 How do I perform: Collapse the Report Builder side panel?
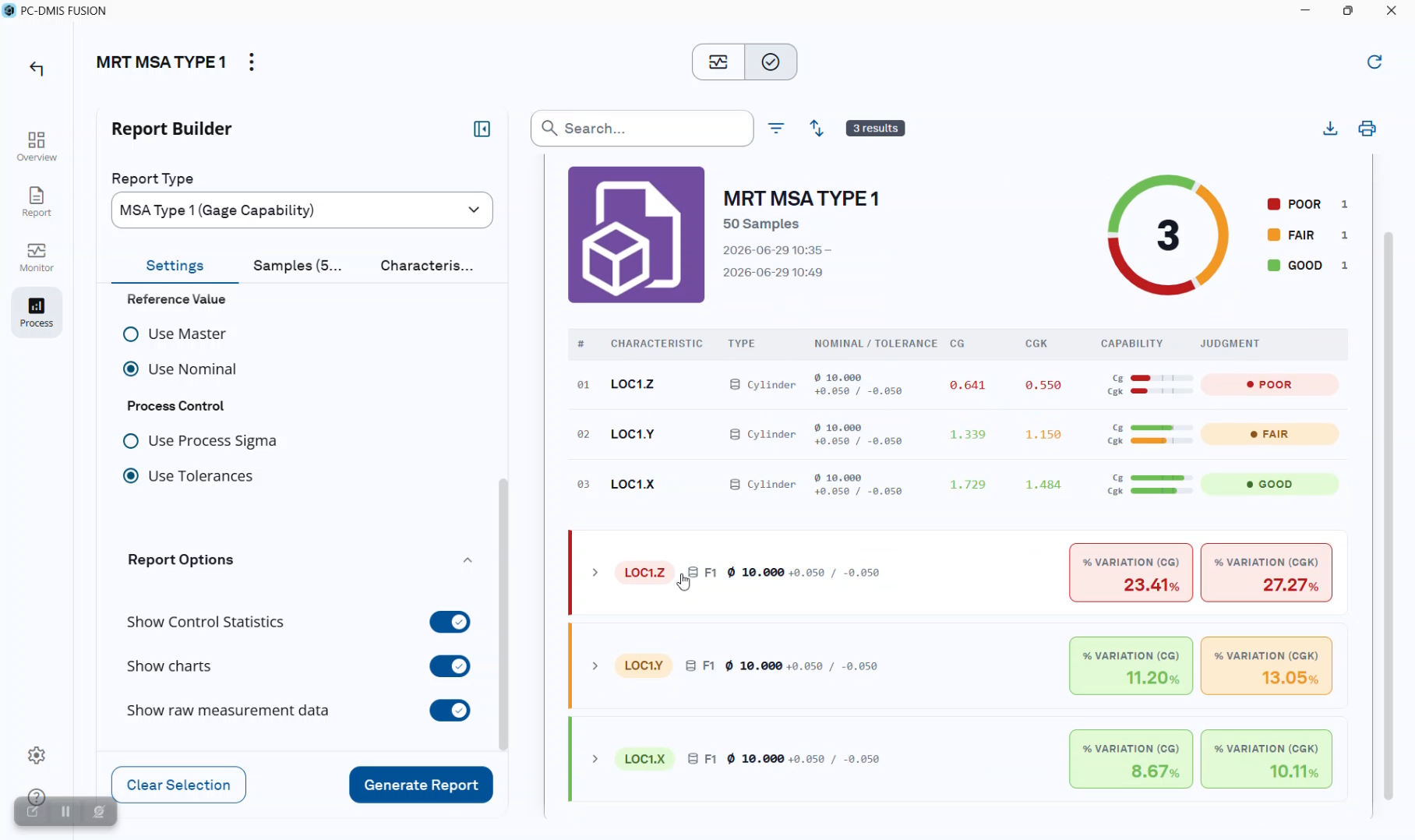click(x=482, y=129)
